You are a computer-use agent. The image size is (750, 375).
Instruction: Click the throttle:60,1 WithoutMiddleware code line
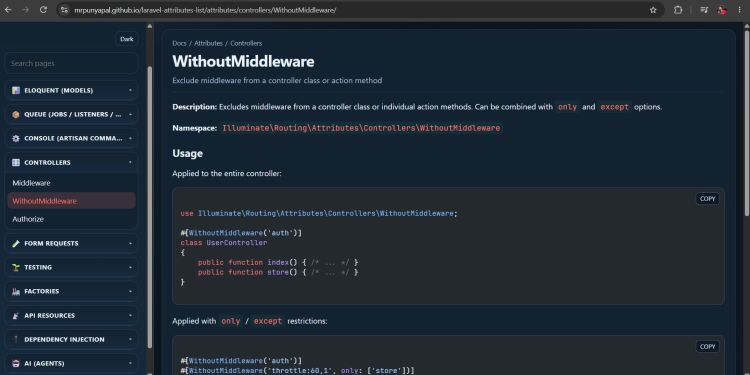[297, 371]
